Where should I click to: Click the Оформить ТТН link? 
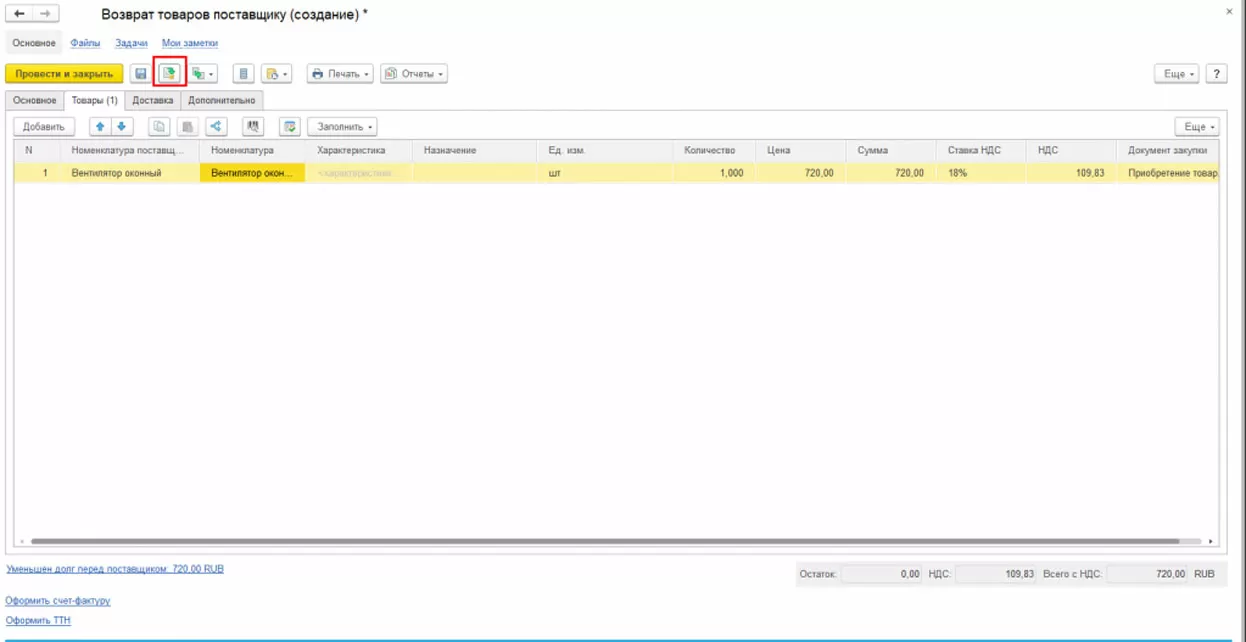point(38,621)
